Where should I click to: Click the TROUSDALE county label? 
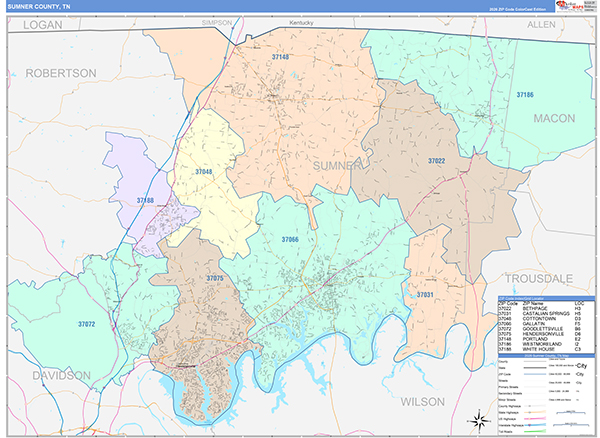click(x=539, y=278)
